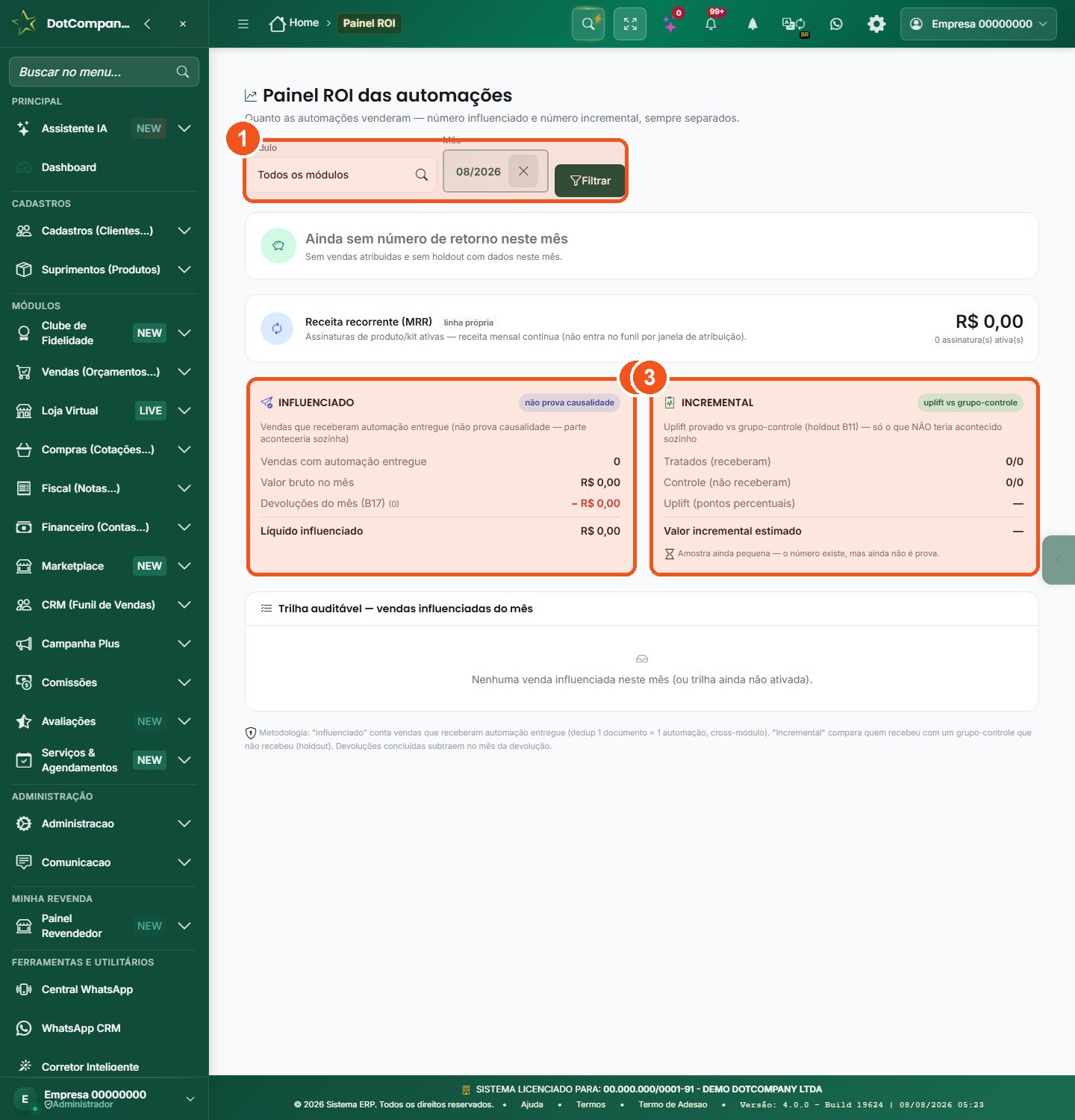Click the Avaliações star icon

point(24,721)
